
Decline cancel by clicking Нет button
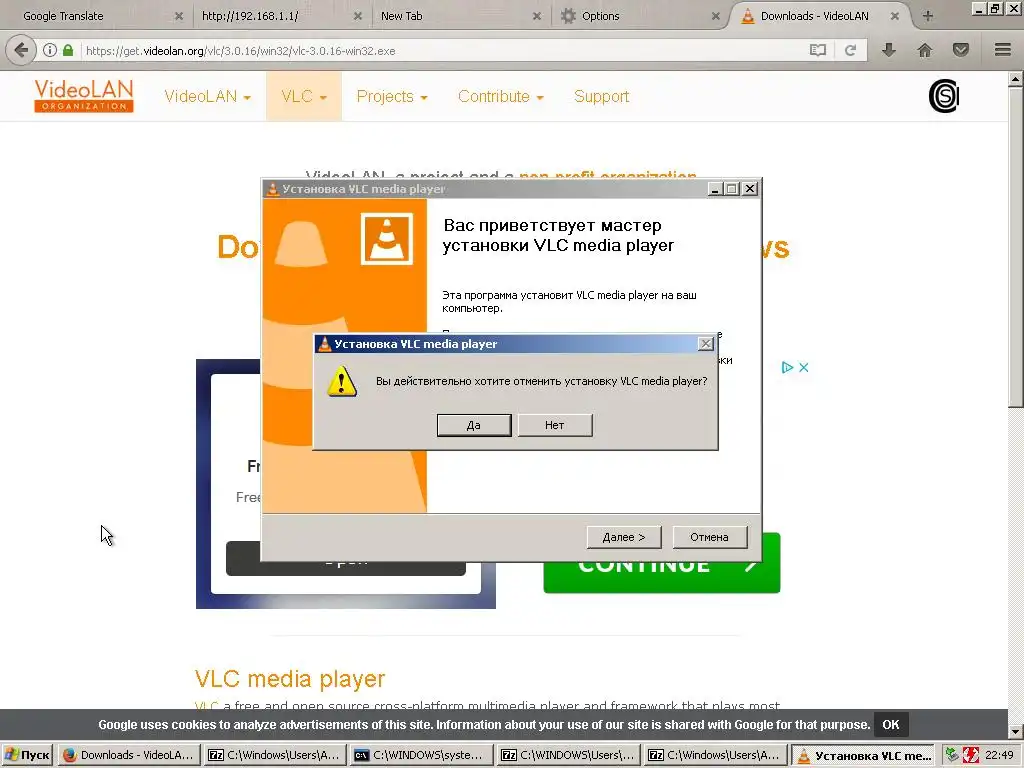[x=554, y=425]
